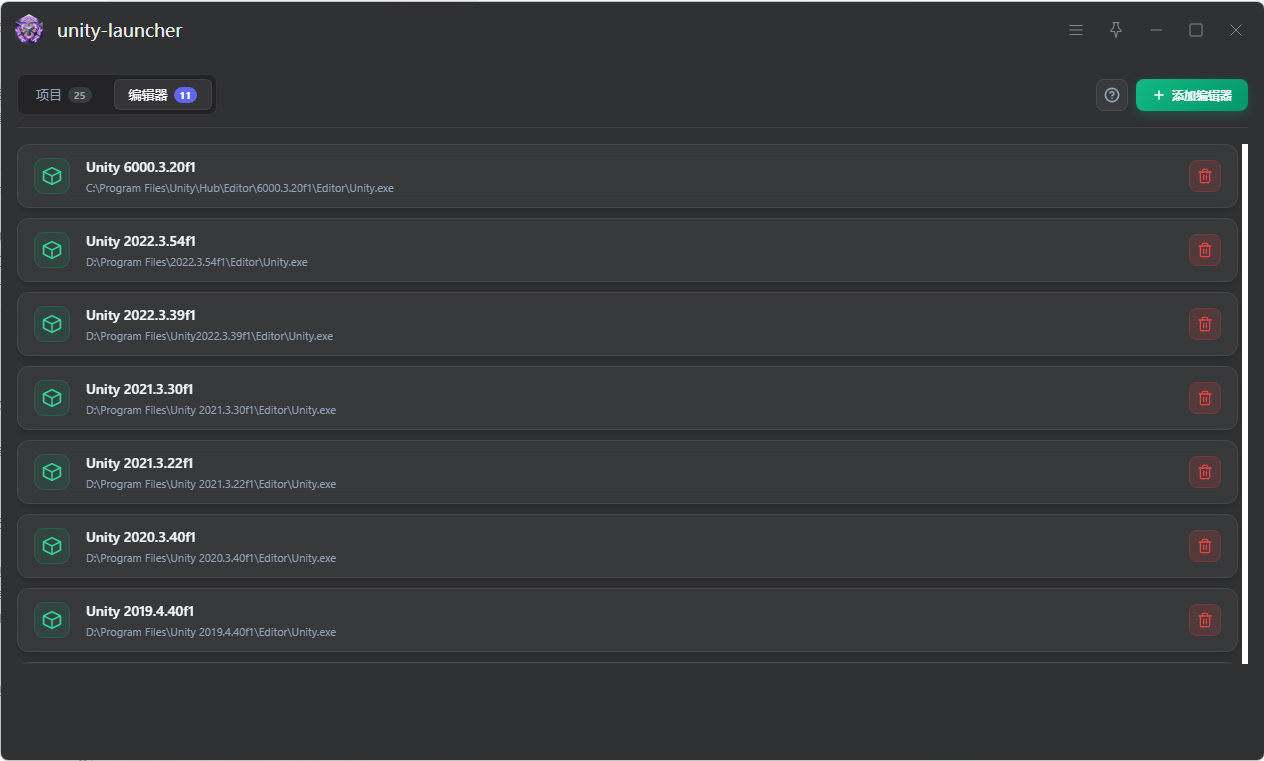Select the Unity 2021.3.22f1 title
Image resolution: width=1264 pixels, height=761 pixels.
click(140, 463)
